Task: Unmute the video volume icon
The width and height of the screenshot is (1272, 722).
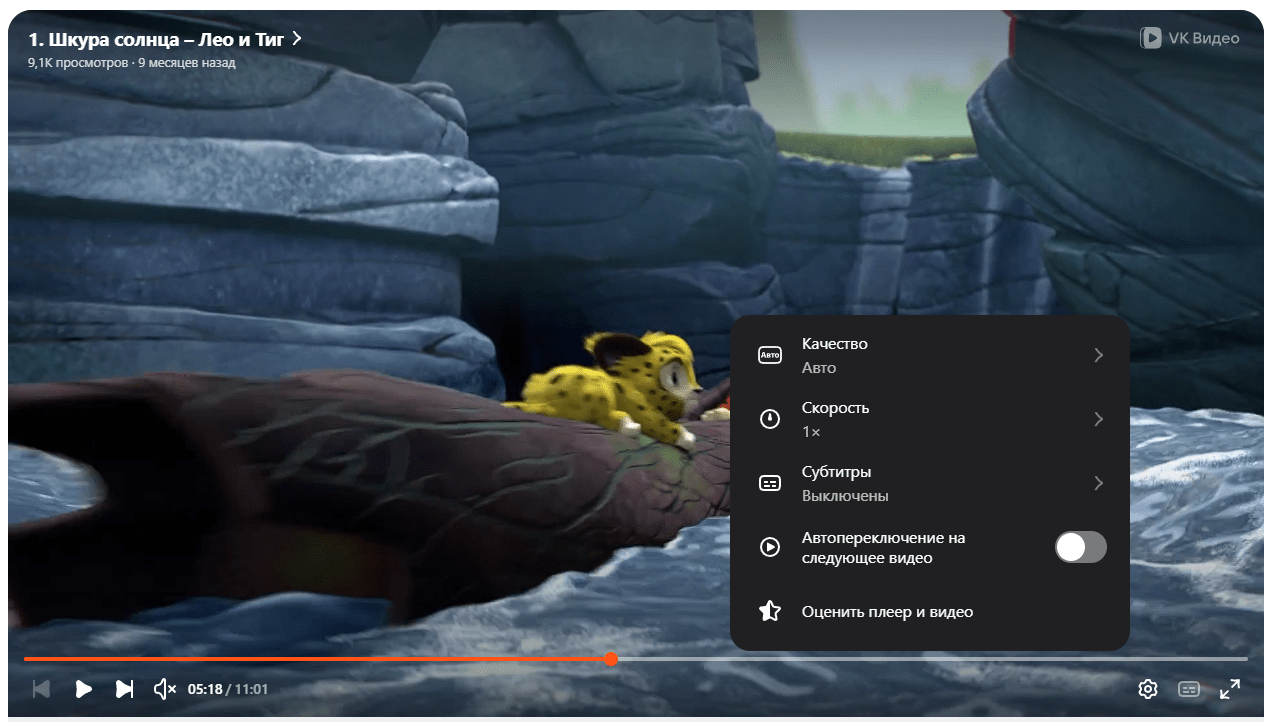Action: tap(164, 689)
